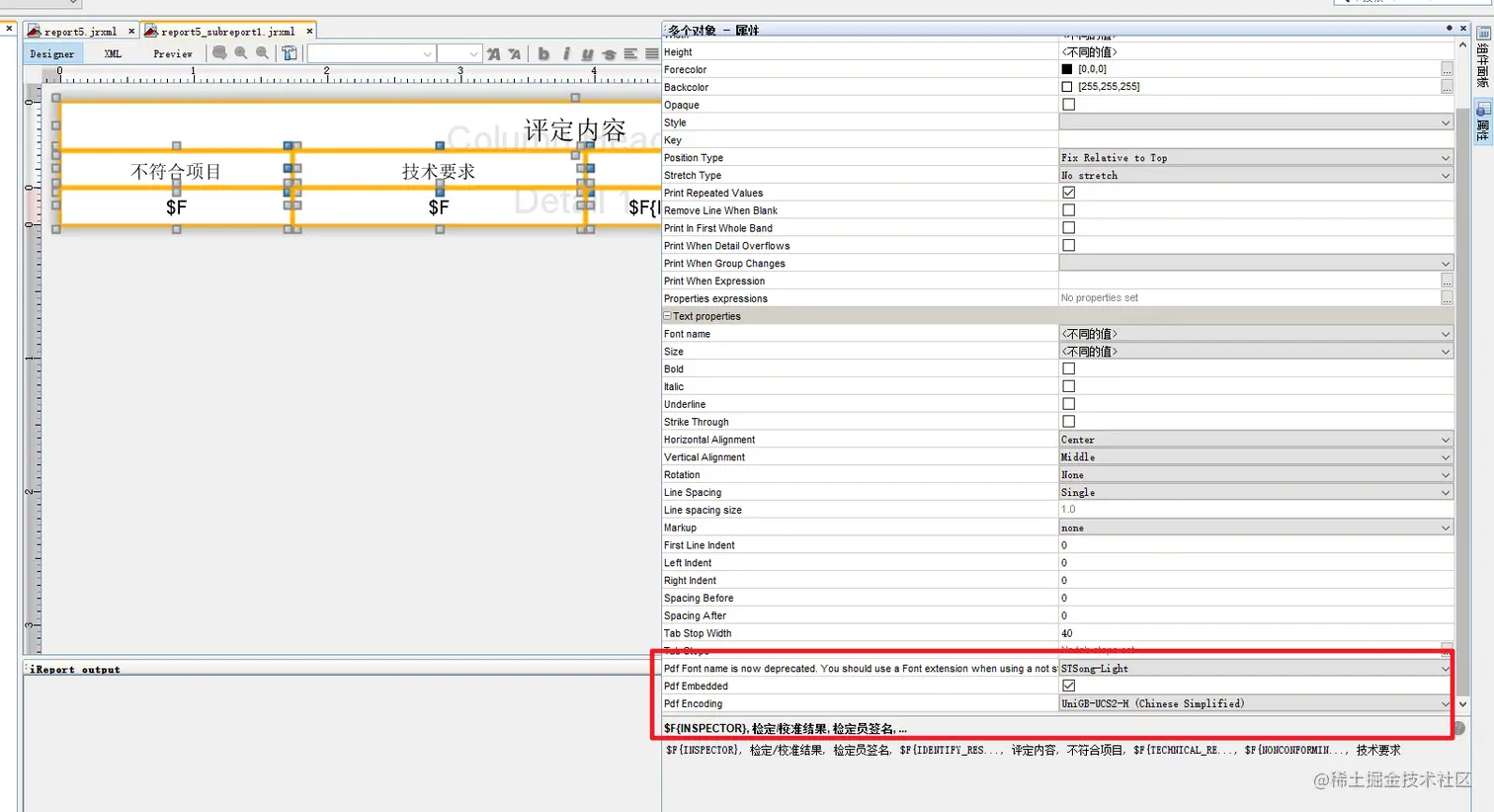Collapse the Text properties section
Image resolution: width=1494 pixels, height=812 pixels.
667,316
